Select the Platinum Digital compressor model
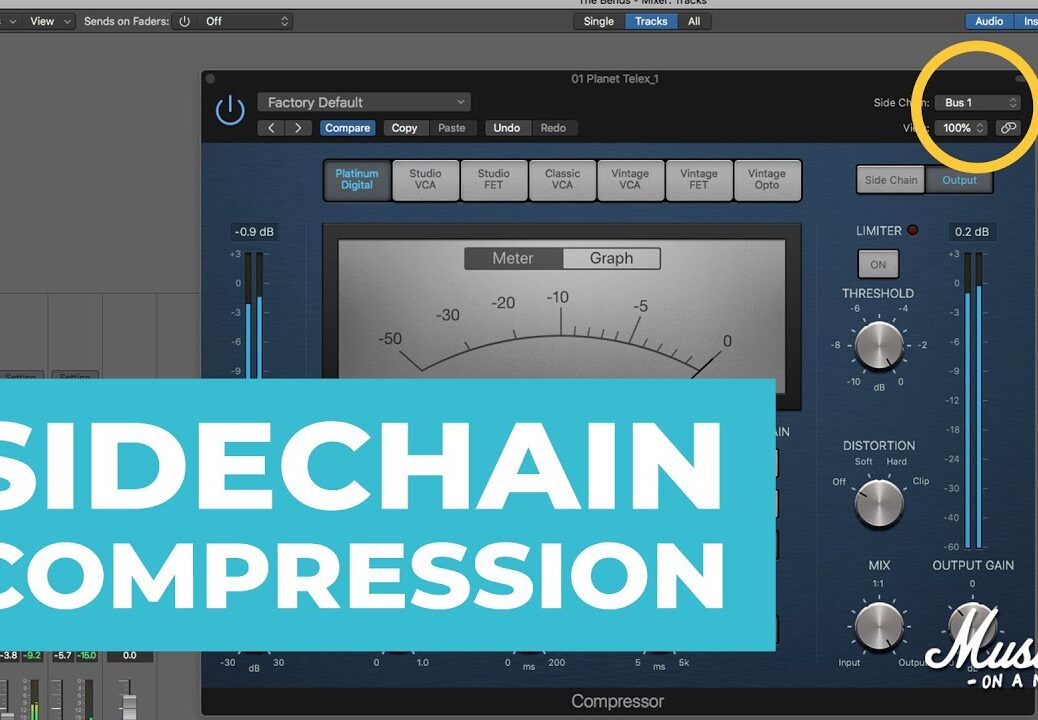1038x720 pixels. point(357,179)
